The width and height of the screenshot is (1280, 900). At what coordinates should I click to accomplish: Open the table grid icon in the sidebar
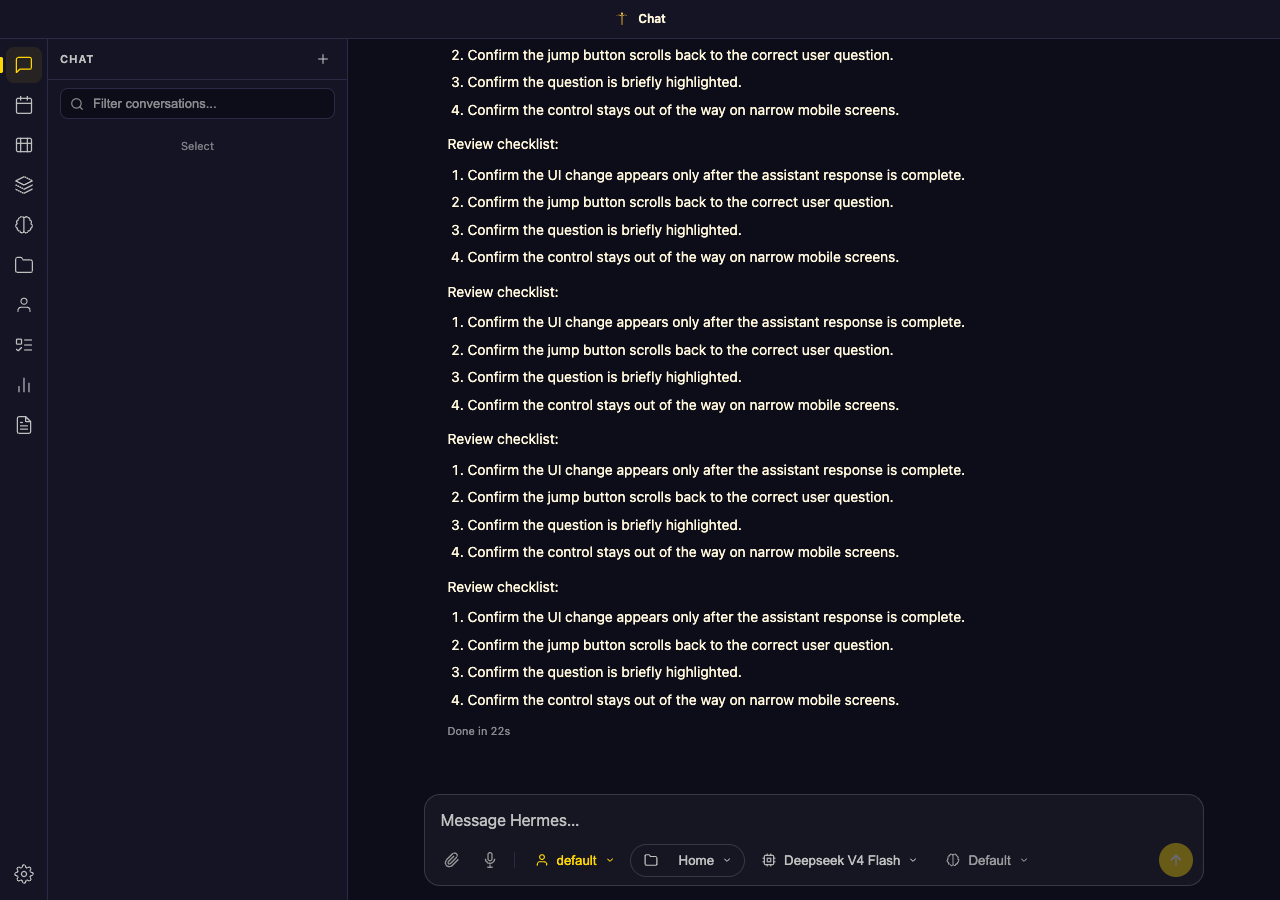[24, 145]
